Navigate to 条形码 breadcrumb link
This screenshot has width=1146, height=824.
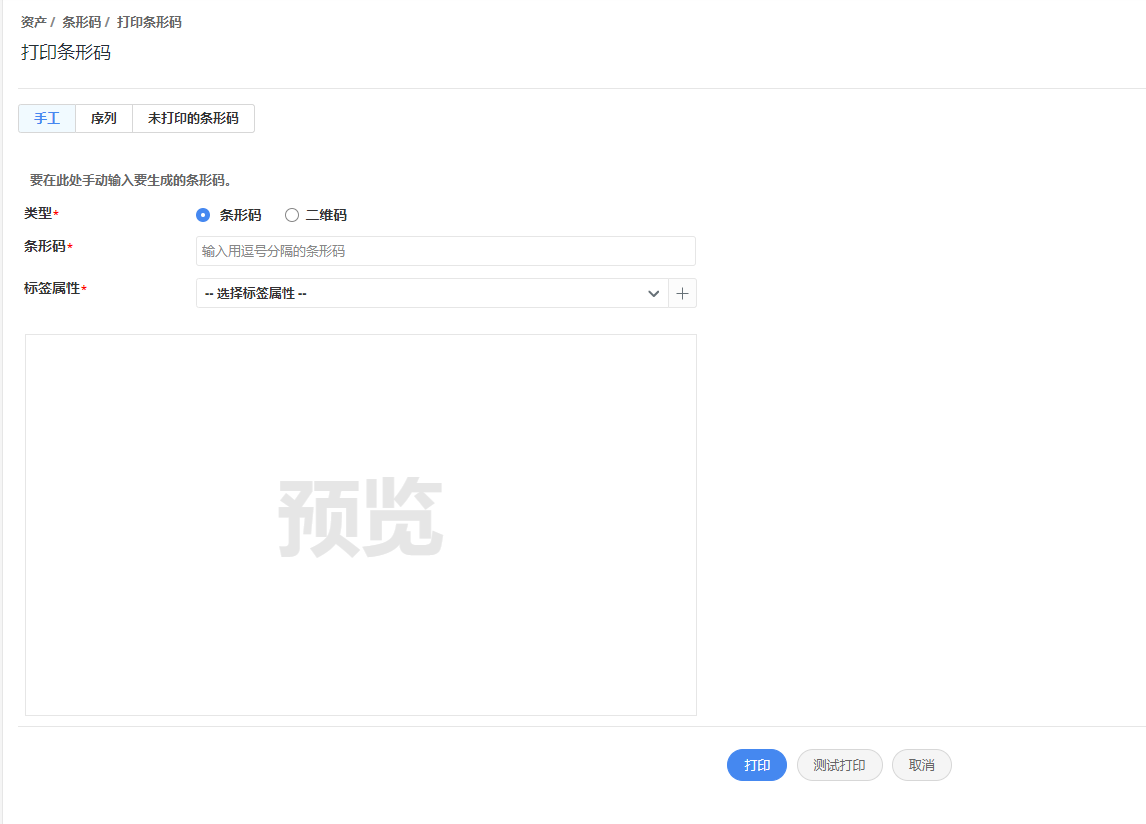[81, 22]
